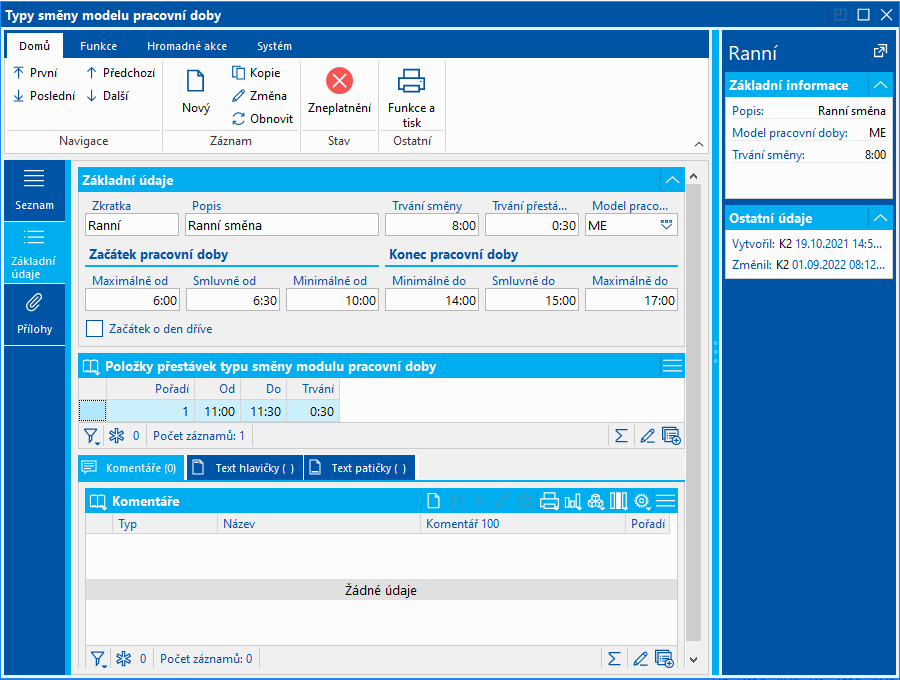Click Trvání přestávky field 0:30
900x680 pixels.
coord(532,225)
